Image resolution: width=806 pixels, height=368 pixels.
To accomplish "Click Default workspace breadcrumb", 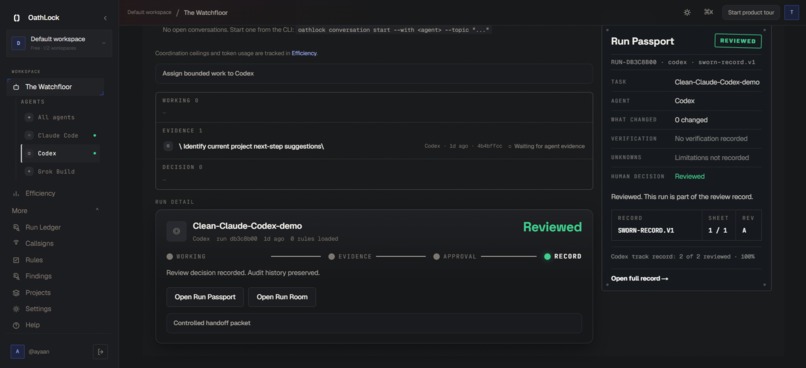I will click(x=149, y=12).
